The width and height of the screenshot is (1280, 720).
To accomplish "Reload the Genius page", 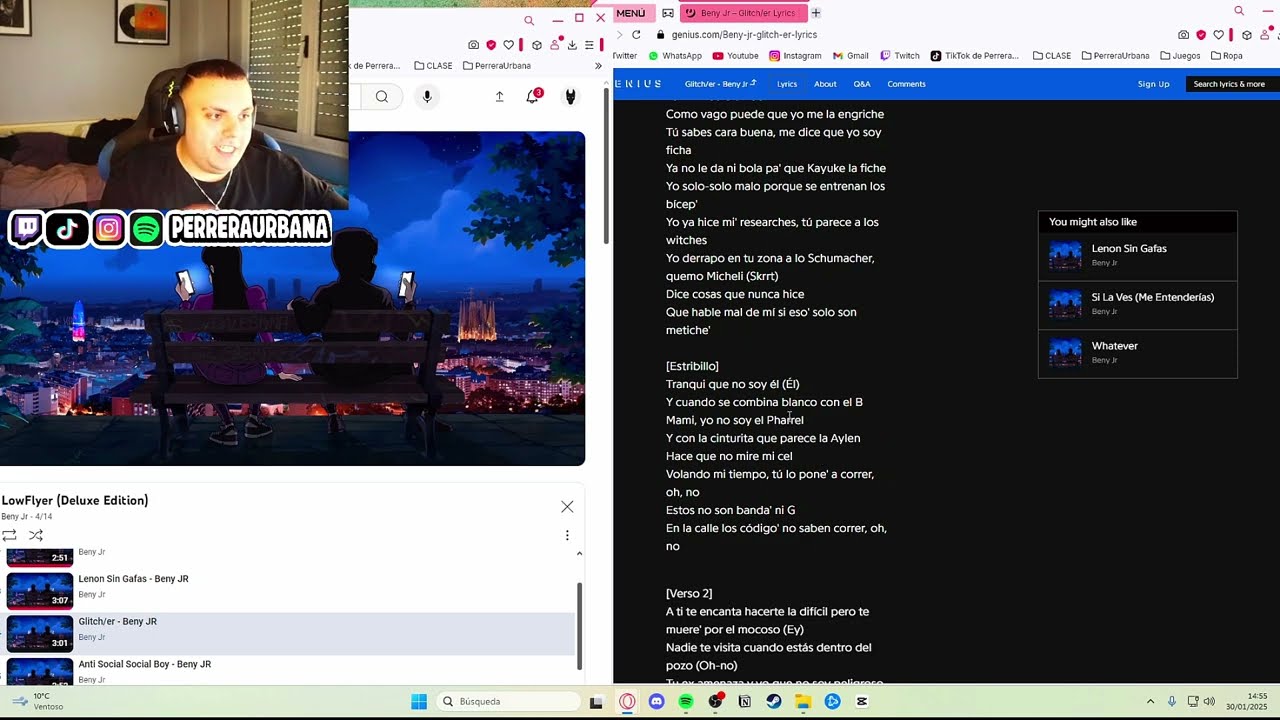I will click(636, 35).
